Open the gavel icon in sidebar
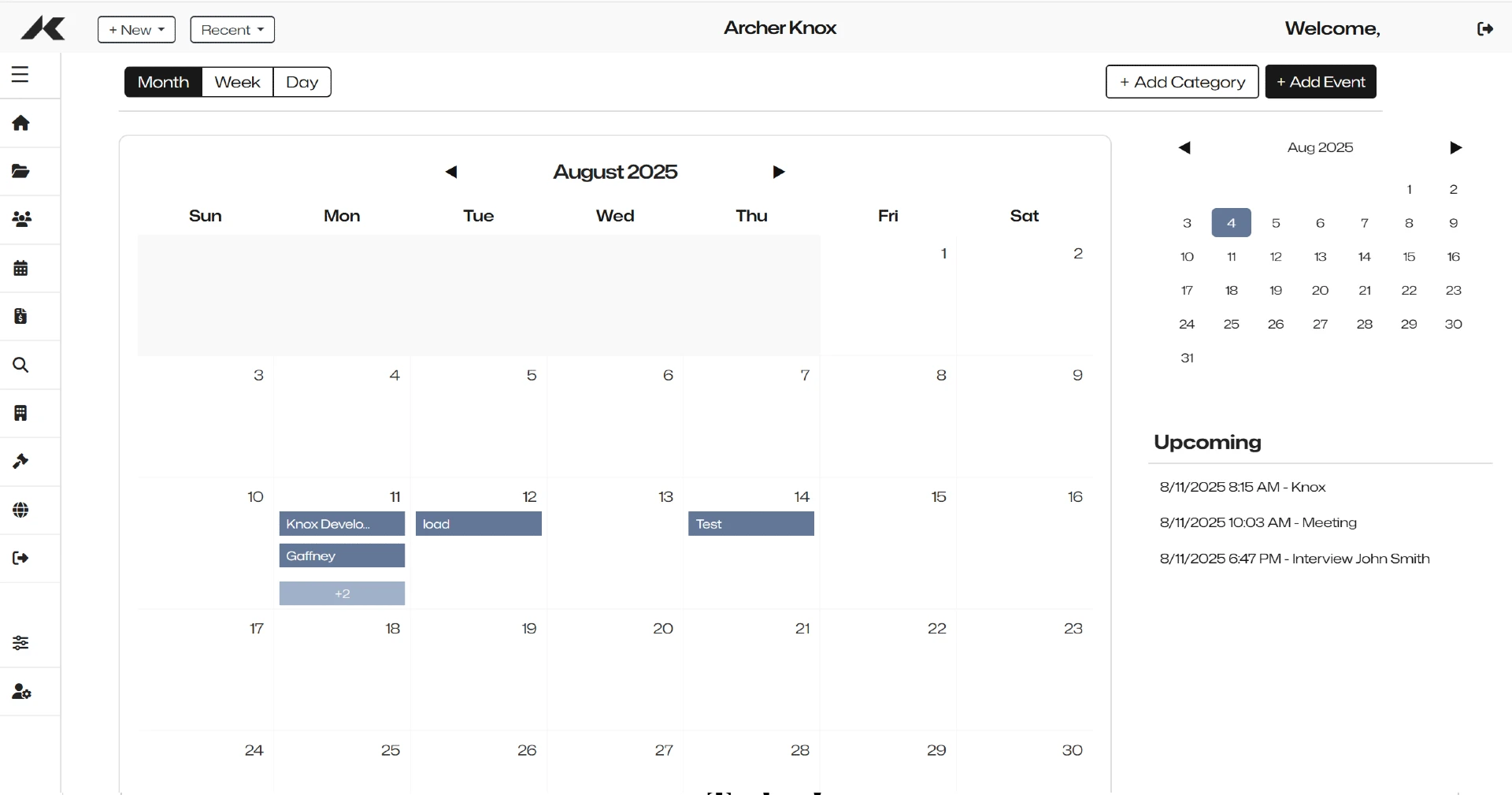Viewport: 1512px width, 795px height. (21, 462)
